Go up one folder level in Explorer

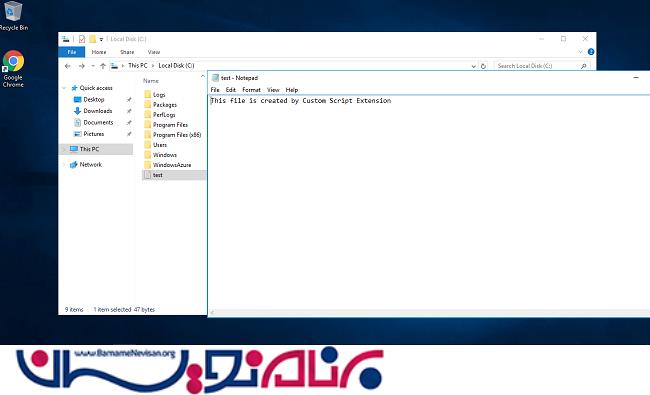point(103,66)
